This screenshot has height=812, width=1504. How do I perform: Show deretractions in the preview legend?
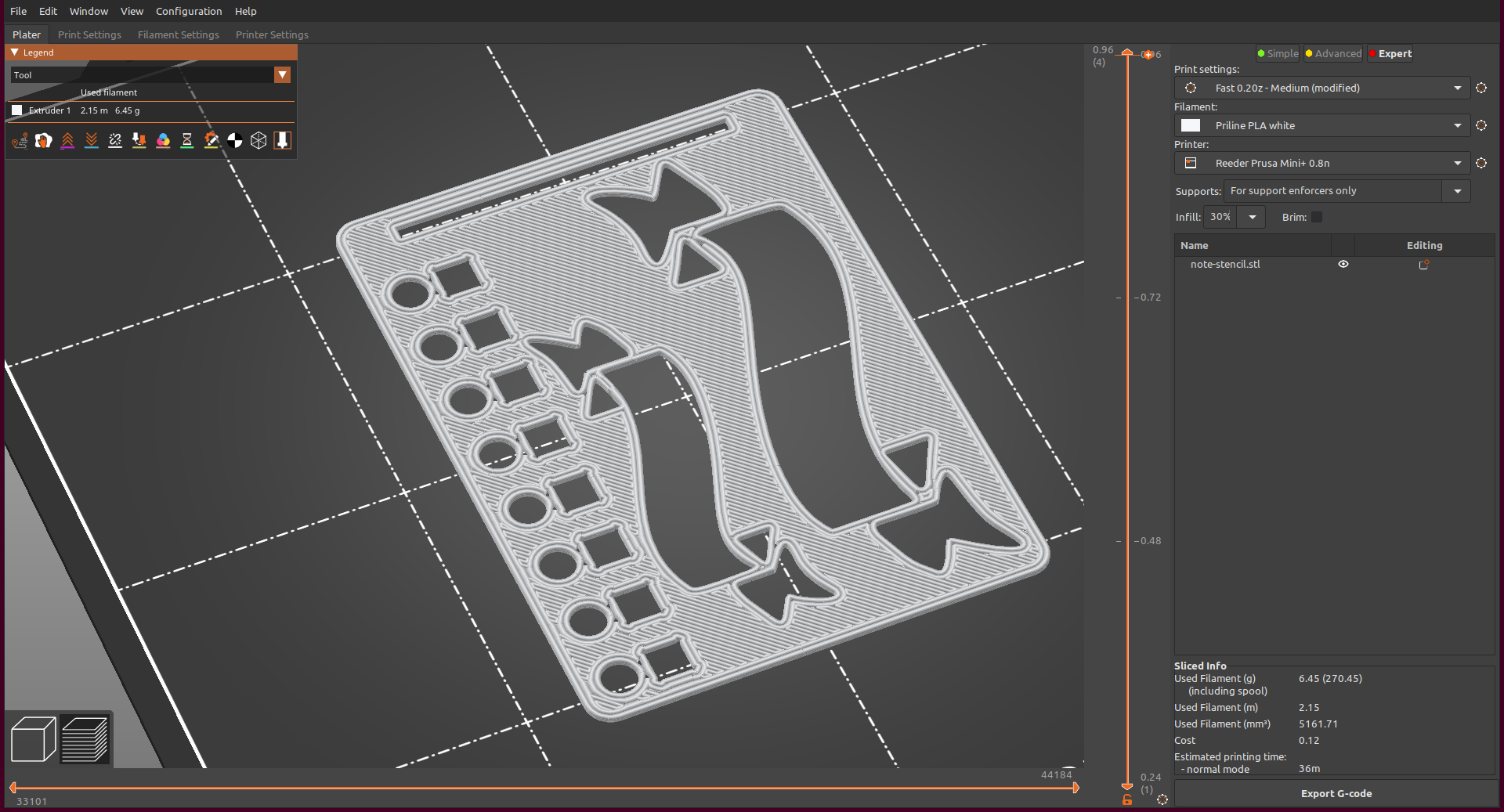(92, 141)
